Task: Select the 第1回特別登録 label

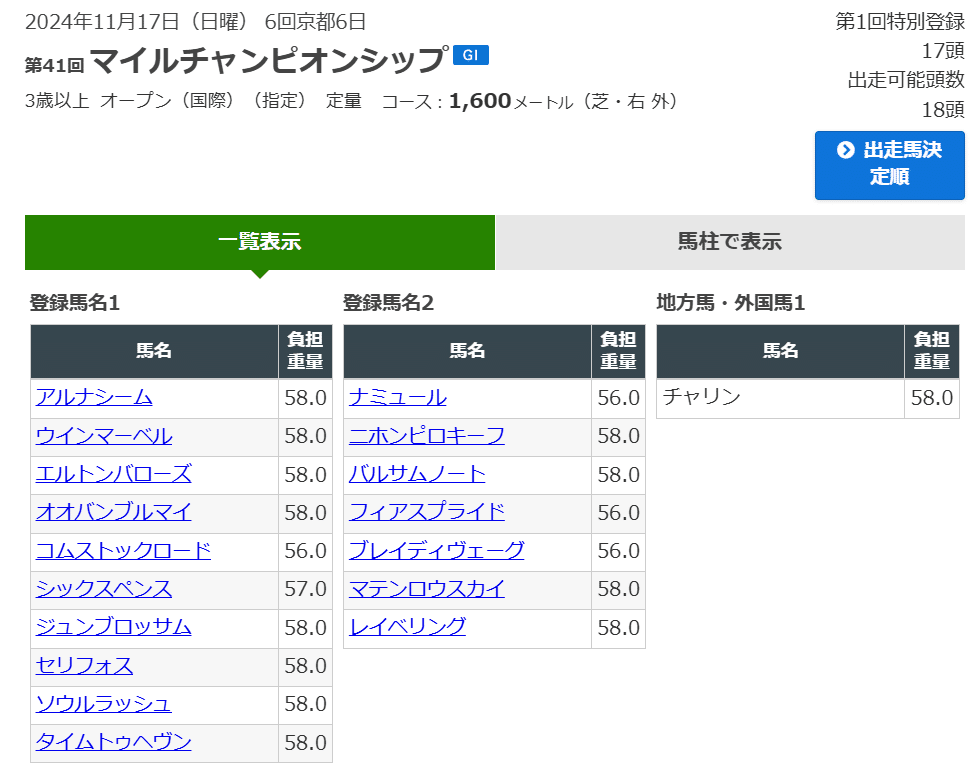Action: click(x=900, y=22)
